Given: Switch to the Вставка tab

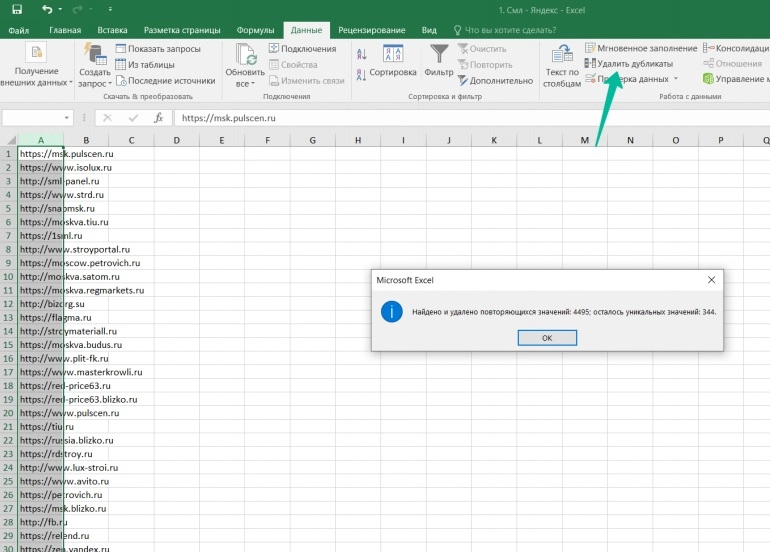Looking at the screenshot, I should [112, 30].
